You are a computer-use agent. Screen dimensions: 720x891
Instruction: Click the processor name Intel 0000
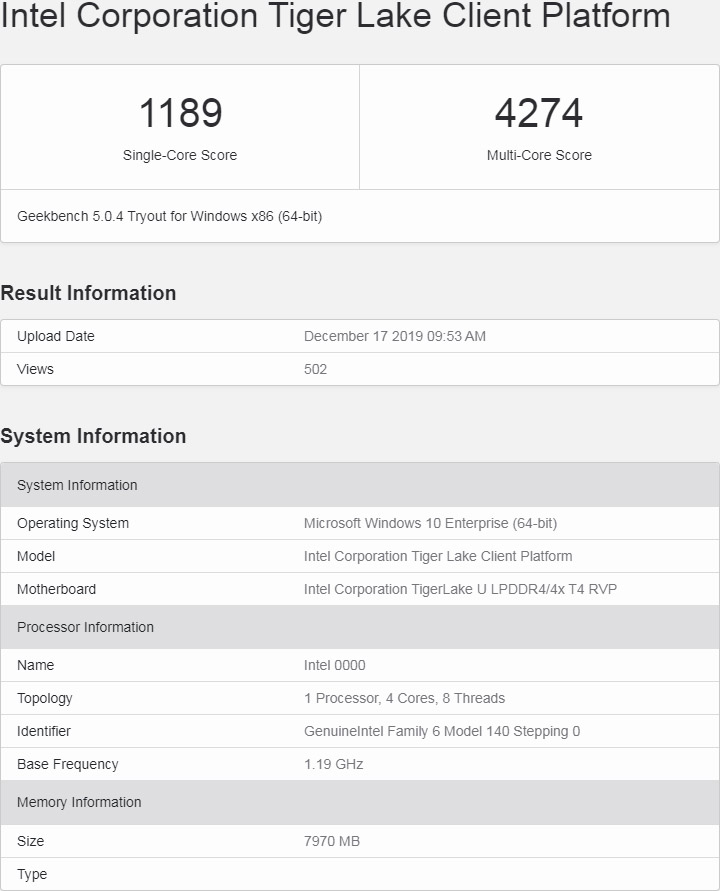coord(334,665)
